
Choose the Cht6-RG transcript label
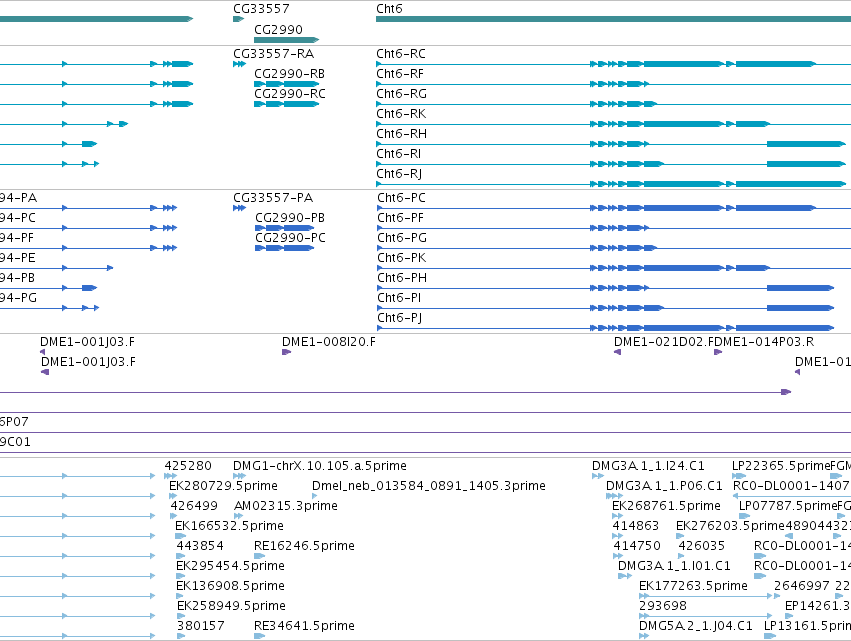402,94
